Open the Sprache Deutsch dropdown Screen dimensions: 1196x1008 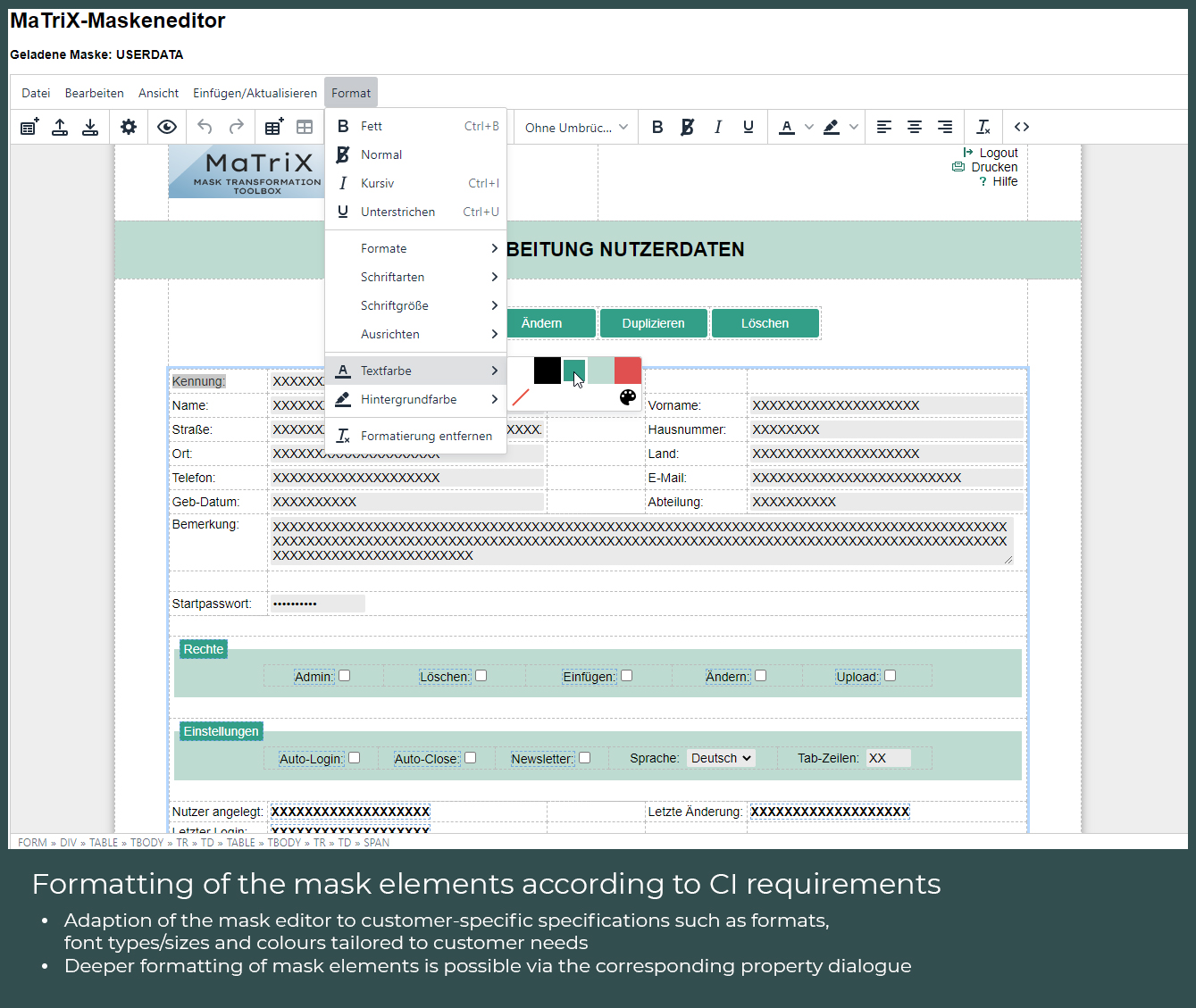pos(721,758)
